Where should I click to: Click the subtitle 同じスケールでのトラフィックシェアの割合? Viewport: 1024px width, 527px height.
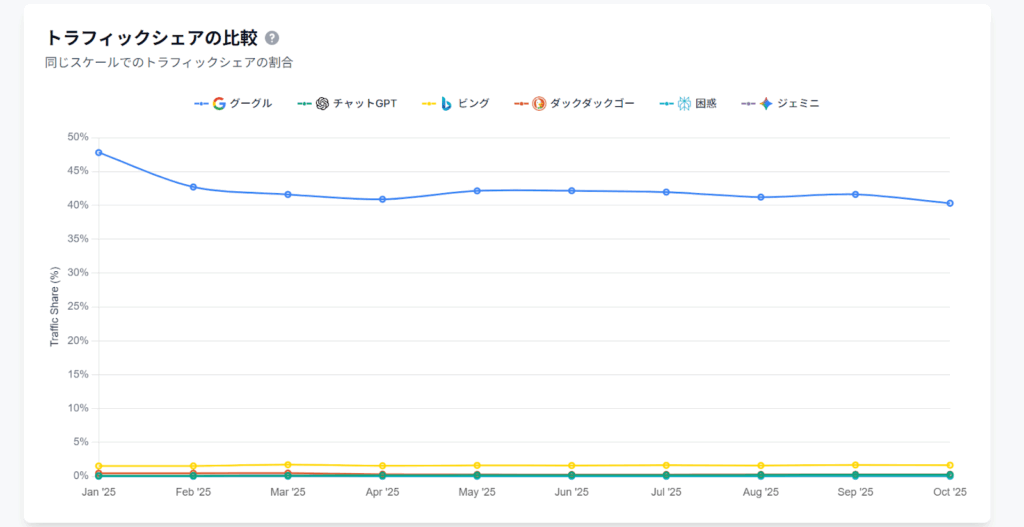(168, 63)
